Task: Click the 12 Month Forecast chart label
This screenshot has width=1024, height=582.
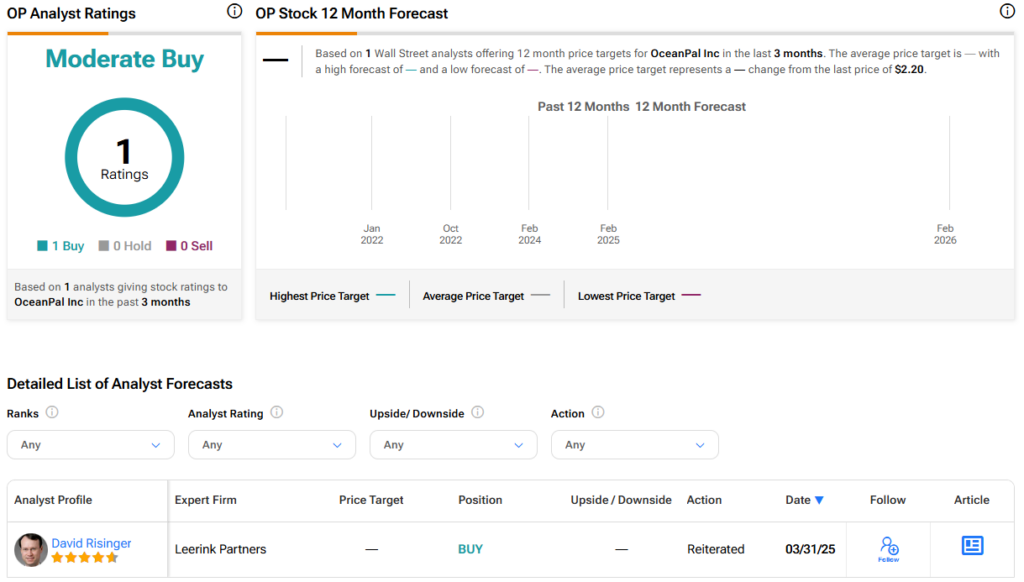Action: point(690,106)
